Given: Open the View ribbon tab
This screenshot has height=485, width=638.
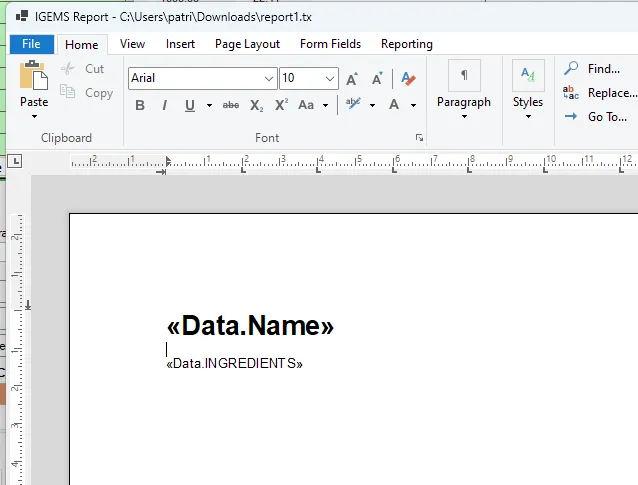Looking at the screenshot, I should tap(132, 44).
